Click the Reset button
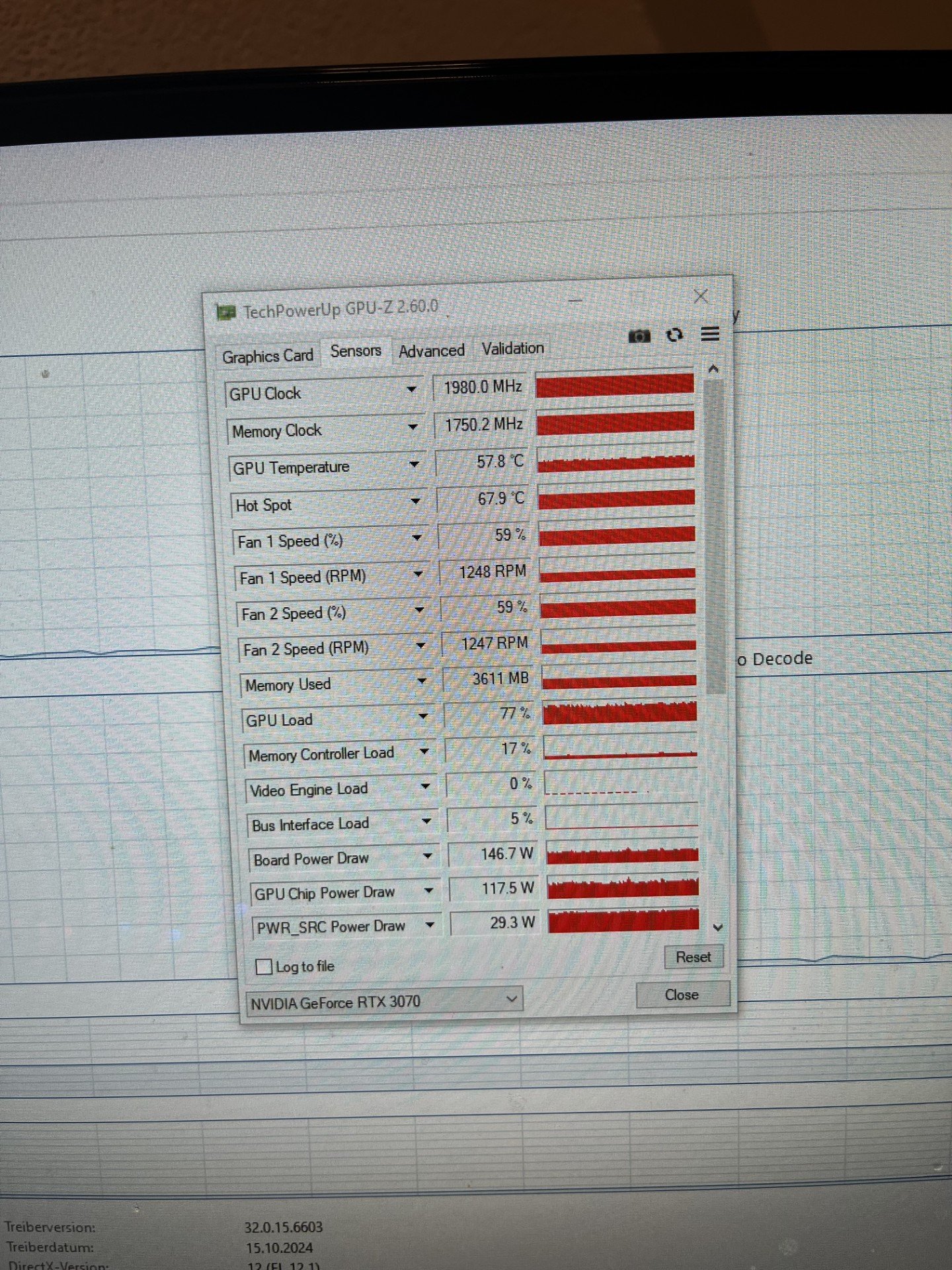The height and width of the screenshot is (1270, 952). click(x=693, y=957)
